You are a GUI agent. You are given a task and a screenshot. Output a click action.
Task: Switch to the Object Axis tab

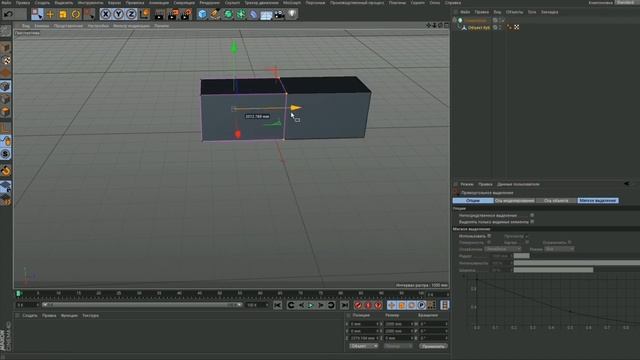pyautogui.click(x=556, y=200)
